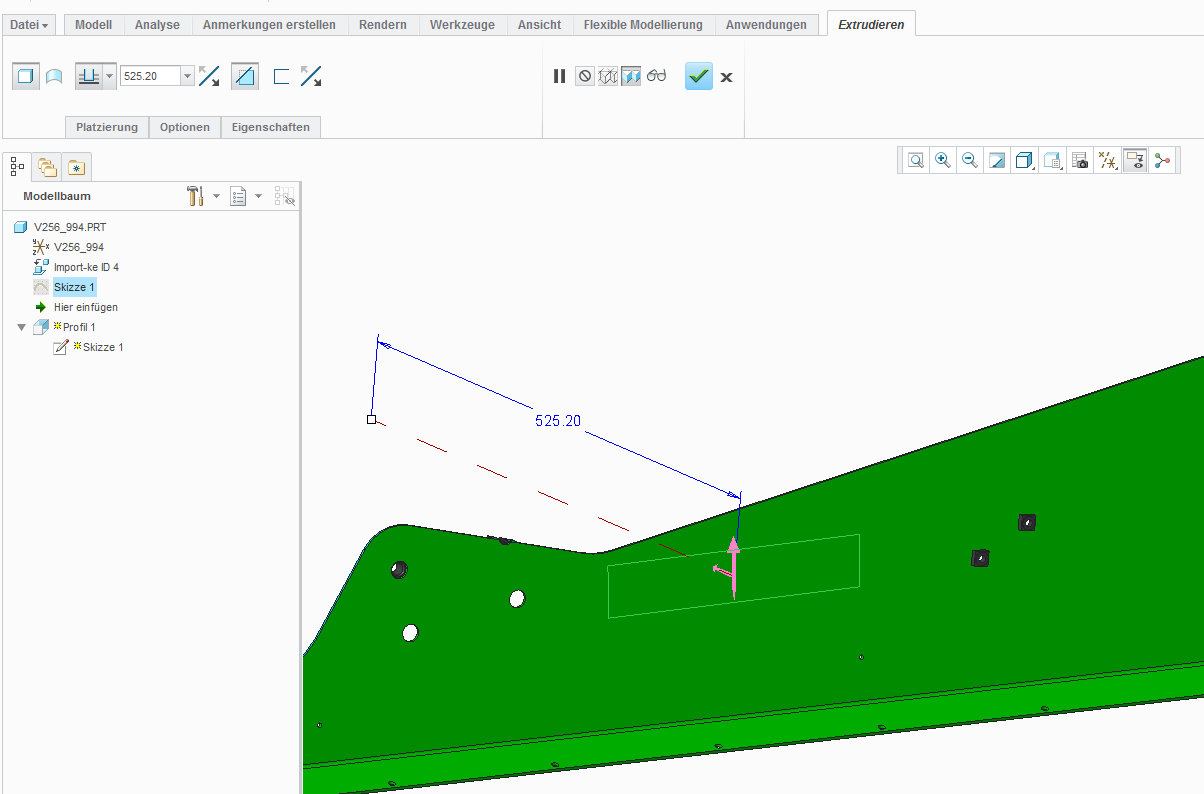
Task: Open the Optionen panel
Action: 185,127
